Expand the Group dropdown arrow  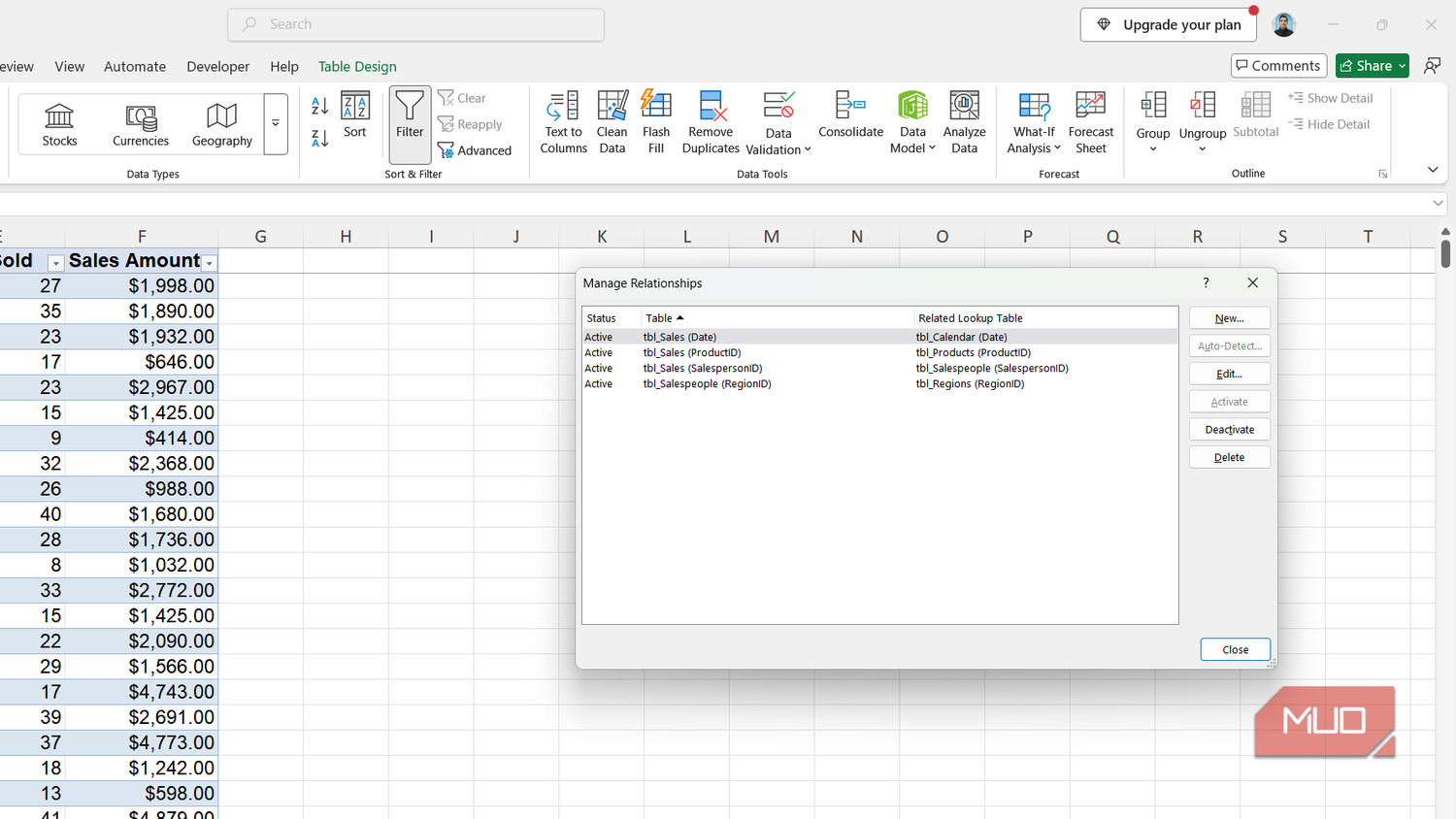[x=1153, y=149]
